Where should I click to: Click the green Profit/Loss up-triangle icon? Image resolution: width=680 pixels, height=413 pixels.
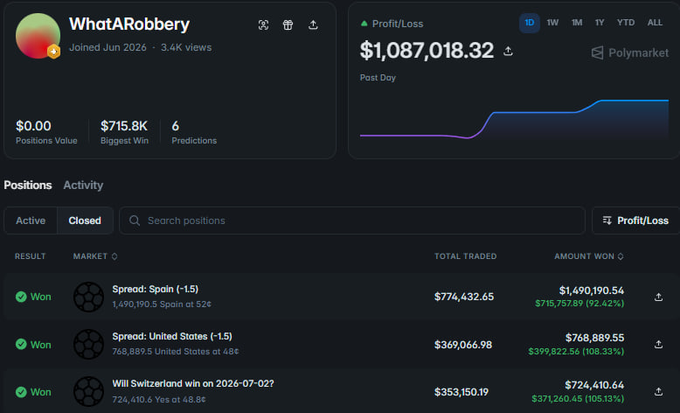click(364, 23)
